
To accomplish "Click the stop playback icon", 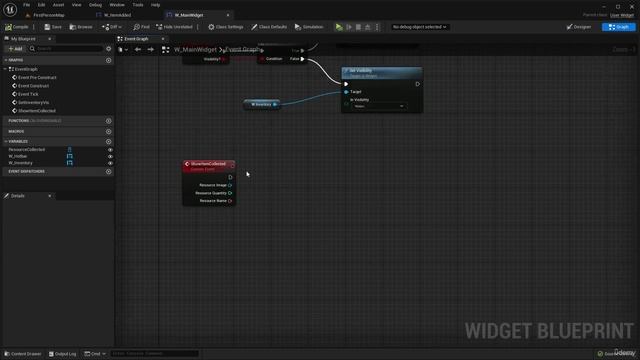I will pos(358,27).
